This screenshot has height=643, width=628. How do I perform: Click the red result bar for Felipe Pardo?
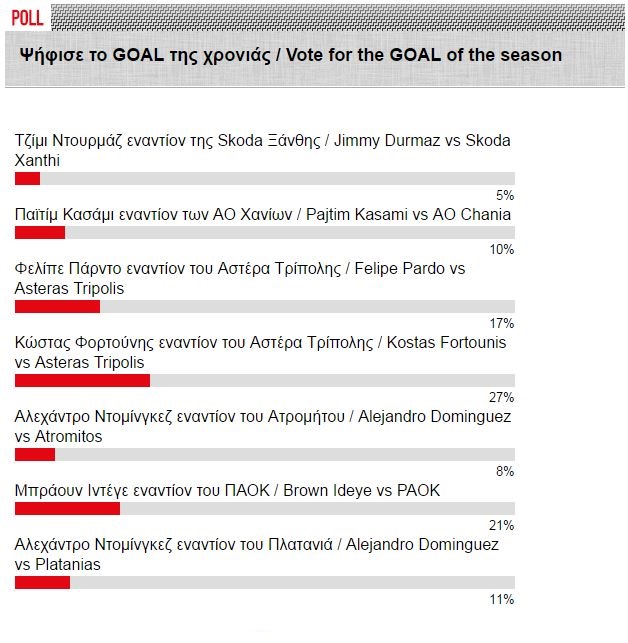click(57, 307)
